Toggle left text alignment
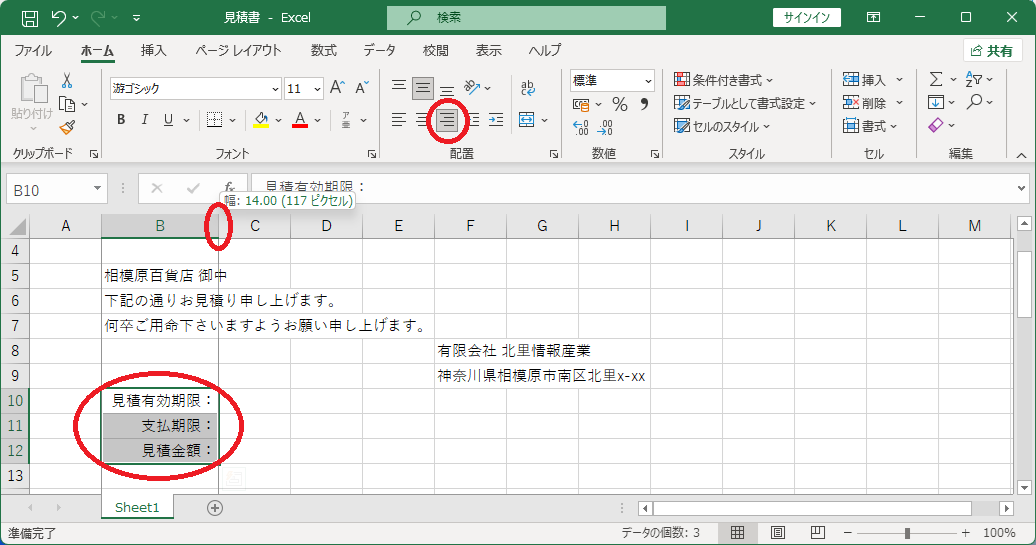1036x545 pixels. click(398, 120)
